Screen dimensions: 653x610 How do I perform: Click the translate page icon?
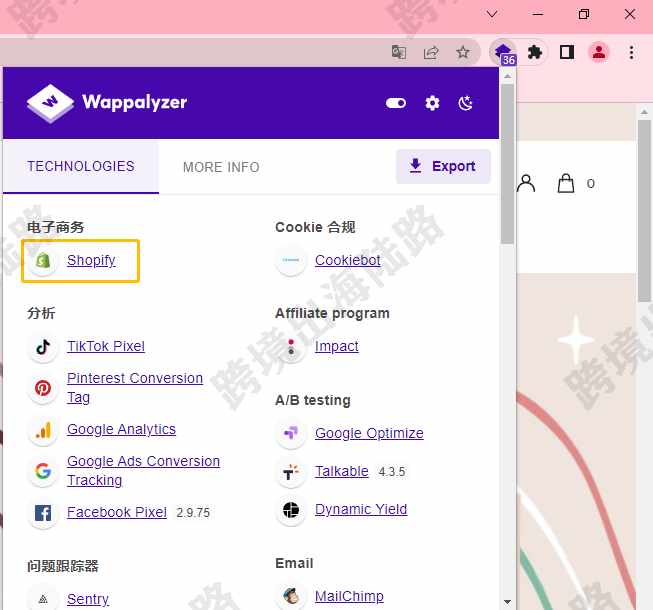(x=399, y=52)
